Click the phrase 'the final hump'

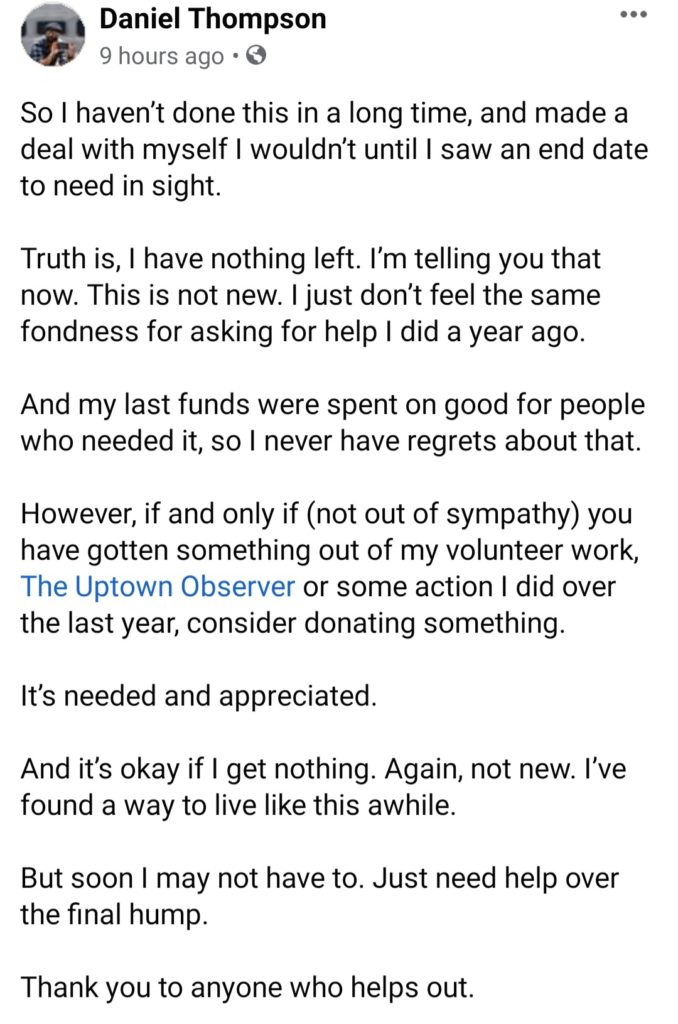(x=114, y=915)
